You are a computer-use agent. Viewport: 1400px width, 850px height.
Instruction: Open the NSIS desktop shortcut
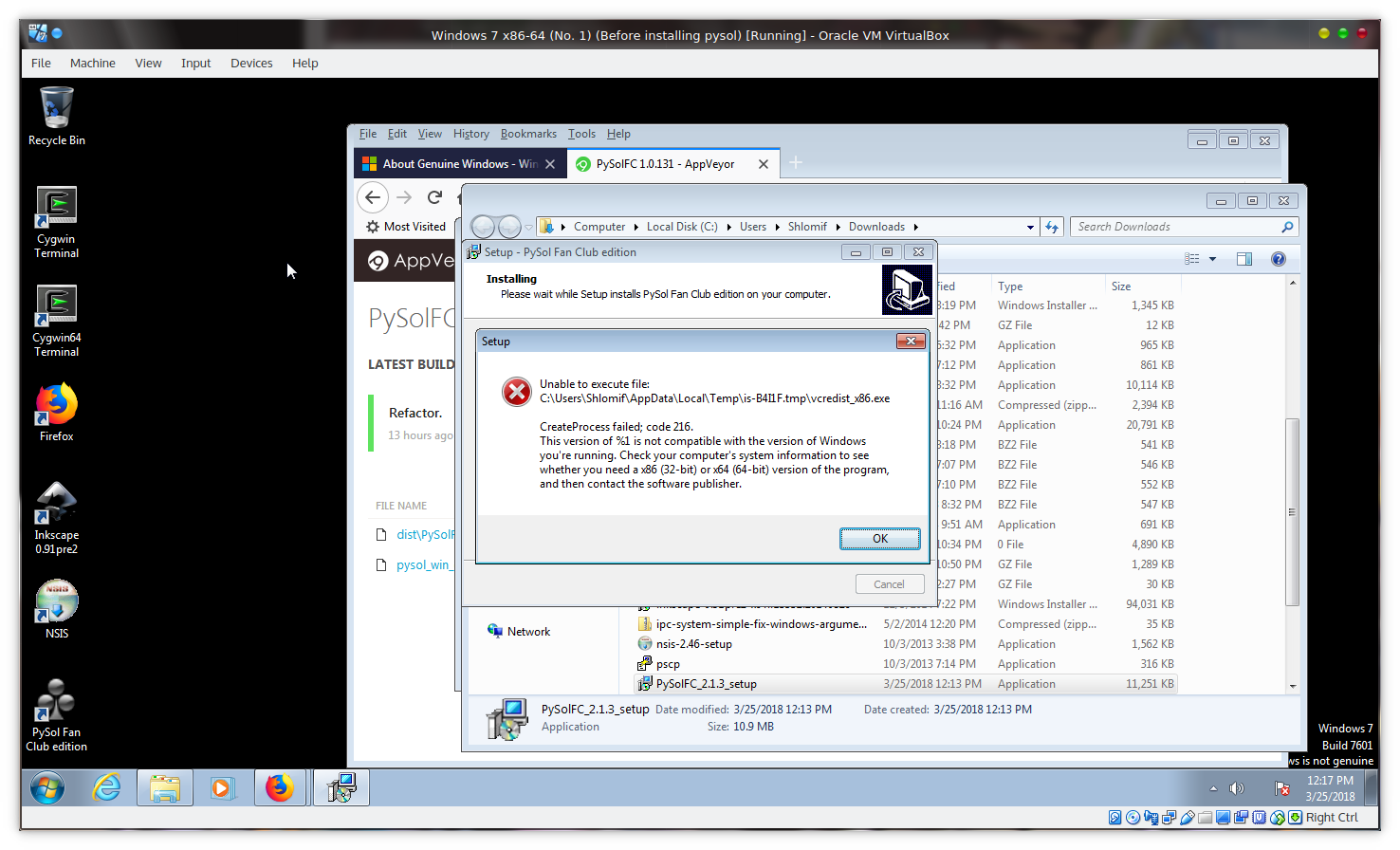[x=56, y=609]
